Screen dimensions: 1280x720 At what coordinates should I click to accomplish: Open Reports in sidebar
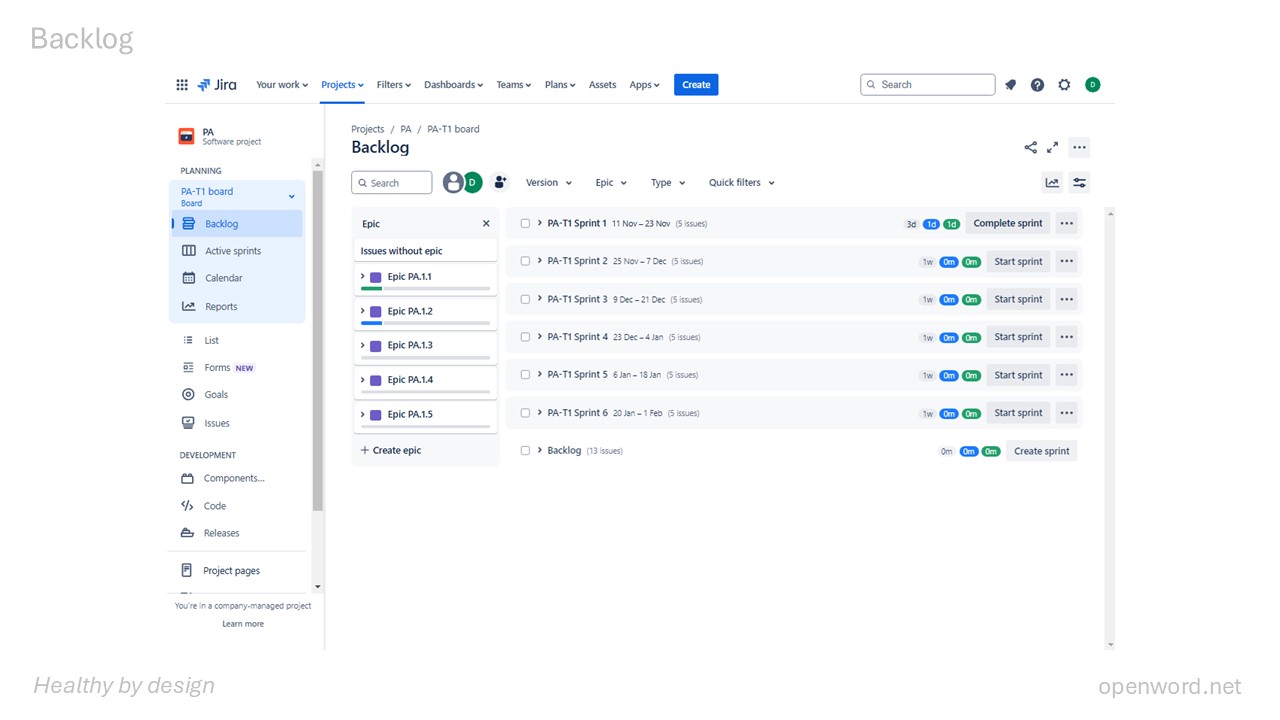[x=237, y=306]
